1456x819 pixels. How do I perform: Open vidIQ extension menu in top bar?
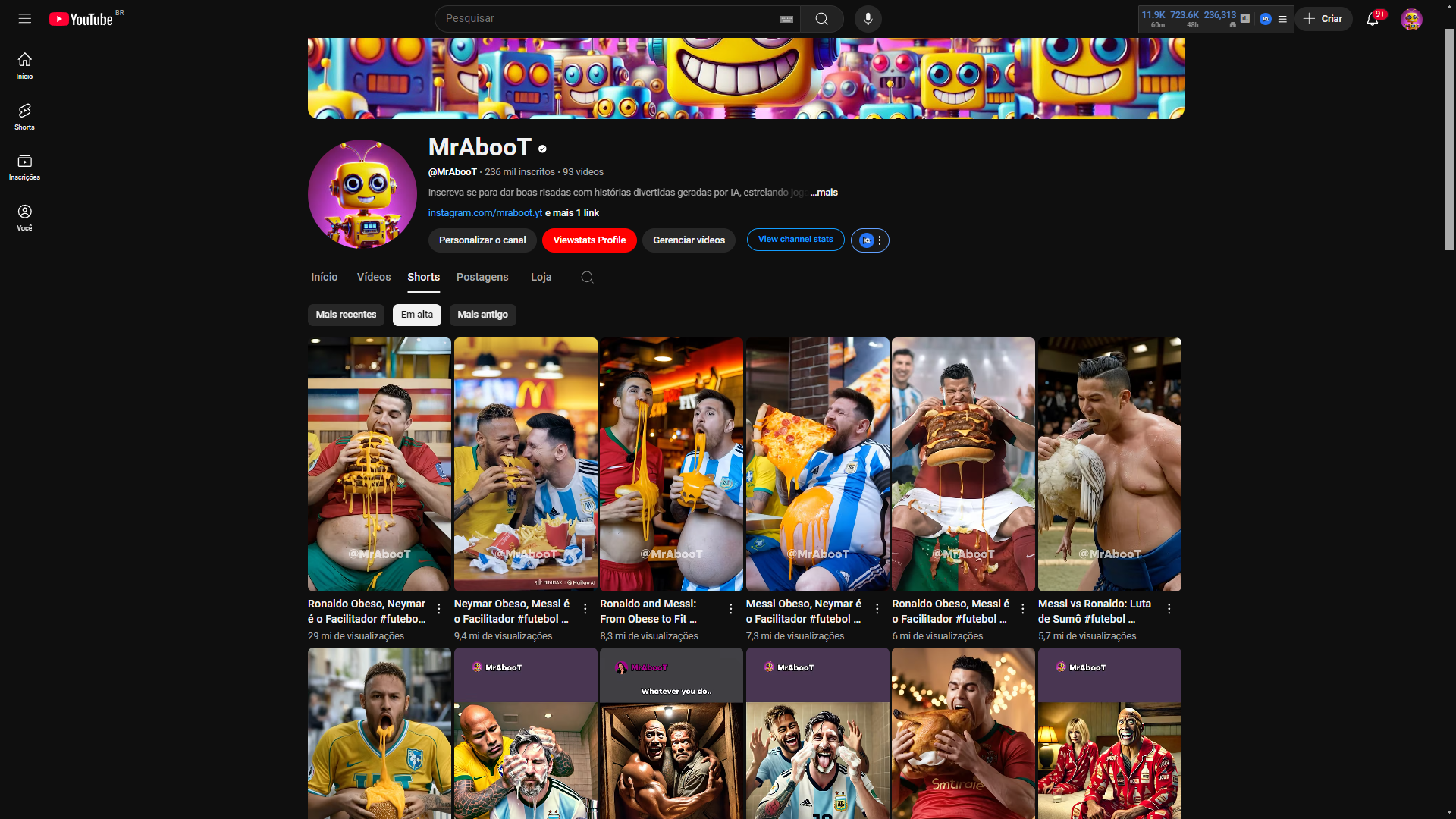[1282, 19]
